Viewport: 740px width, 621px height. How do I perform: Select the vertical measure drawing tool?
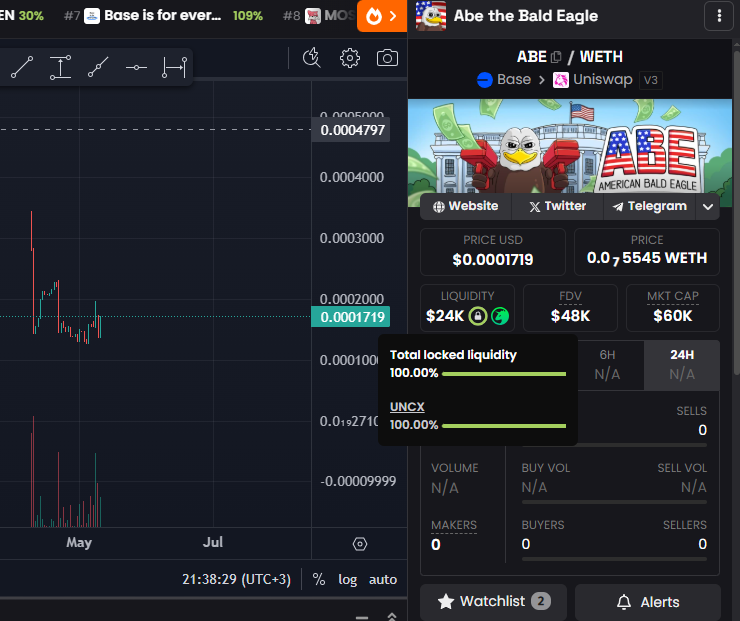(x=60, y=67)
